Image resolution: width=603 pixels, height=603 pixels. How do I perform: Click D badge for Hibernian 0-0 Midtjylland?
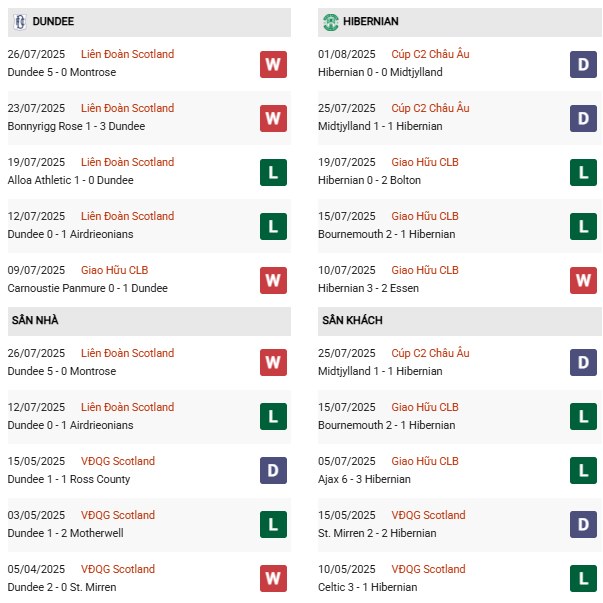point(583,64)
